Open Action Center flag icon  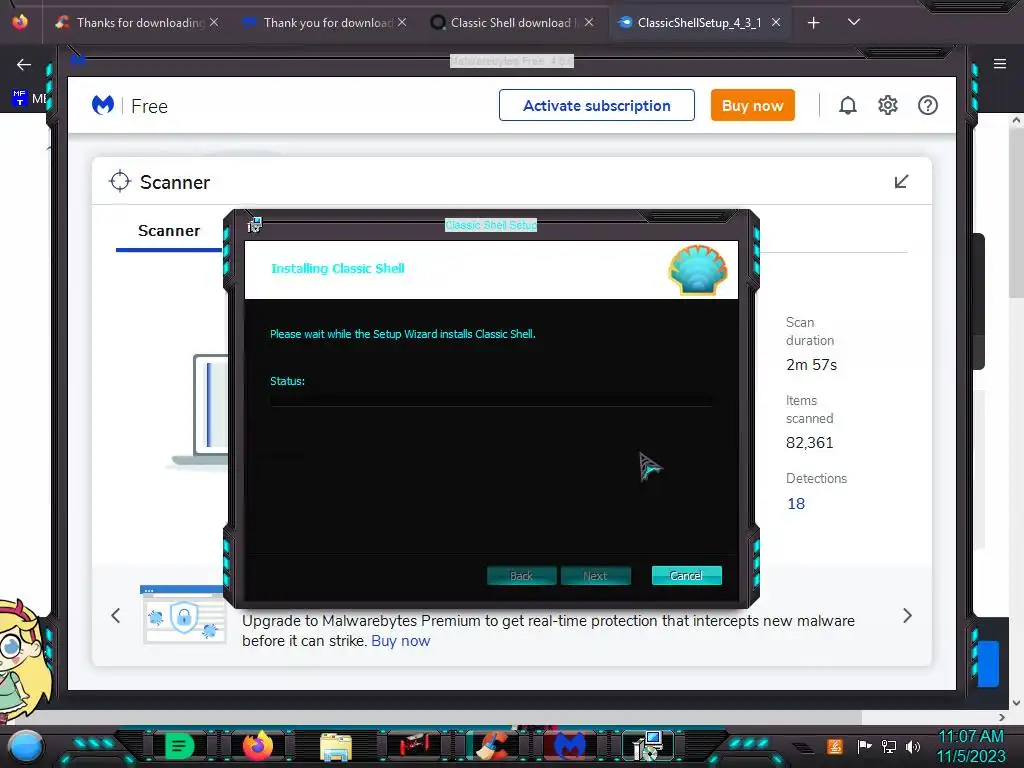click(x=864, y=746)
